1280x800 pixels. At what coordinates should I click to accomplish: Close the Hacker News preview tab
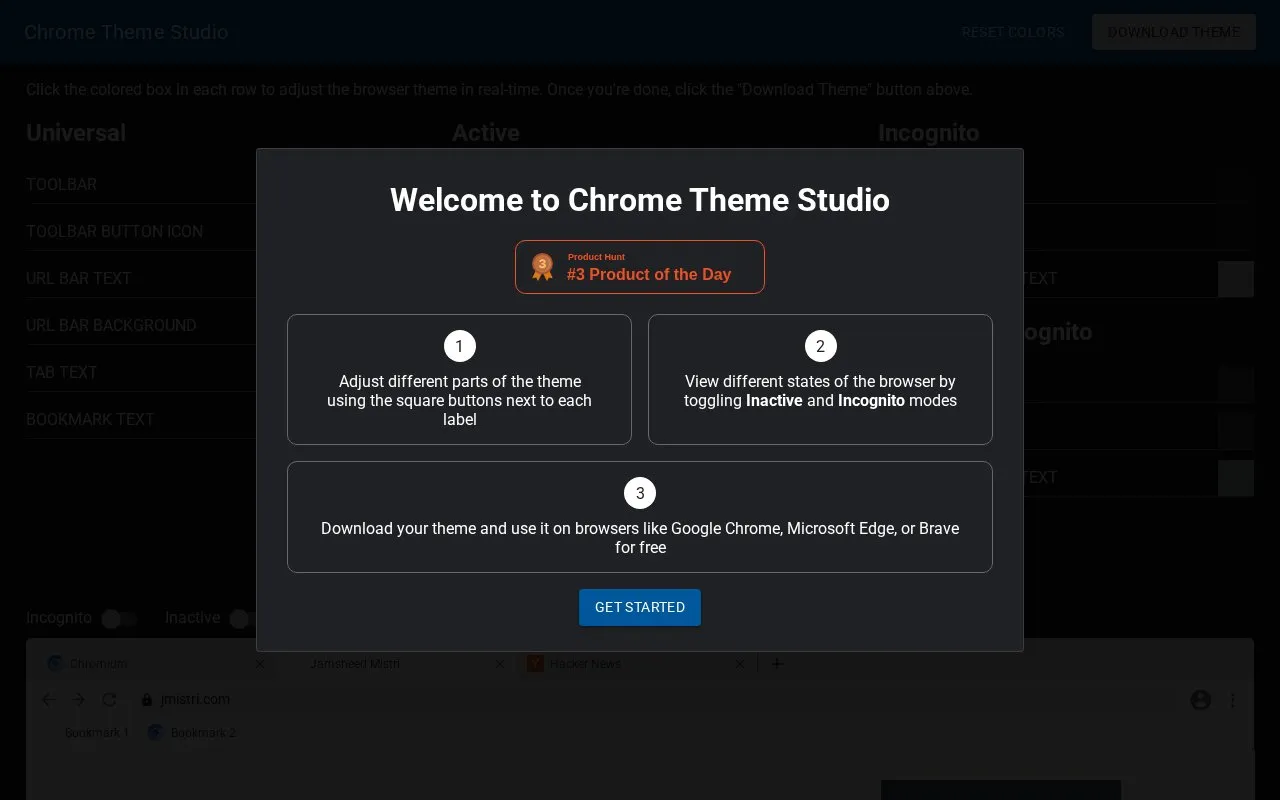(740, 664)
